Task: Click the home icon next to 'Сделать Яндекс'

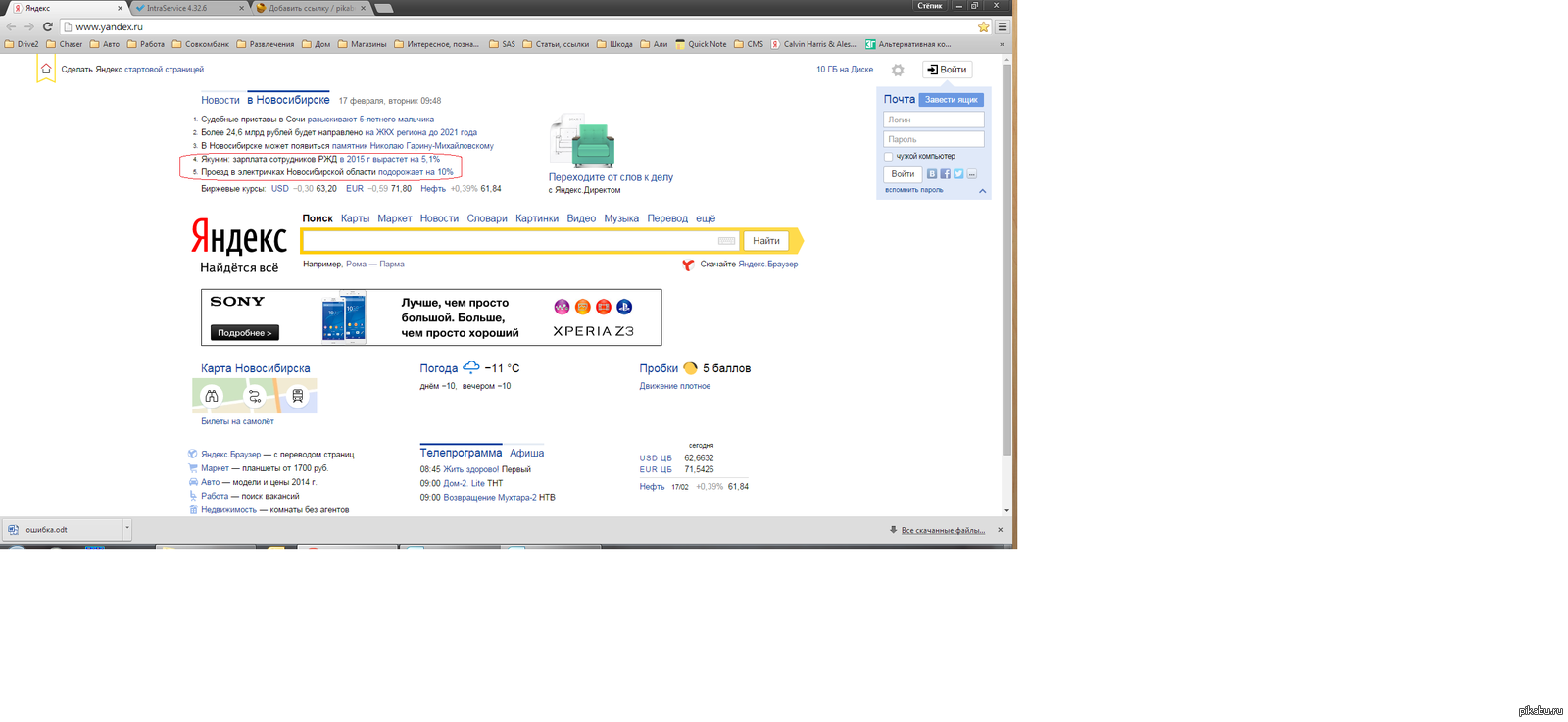Action: 46,69
